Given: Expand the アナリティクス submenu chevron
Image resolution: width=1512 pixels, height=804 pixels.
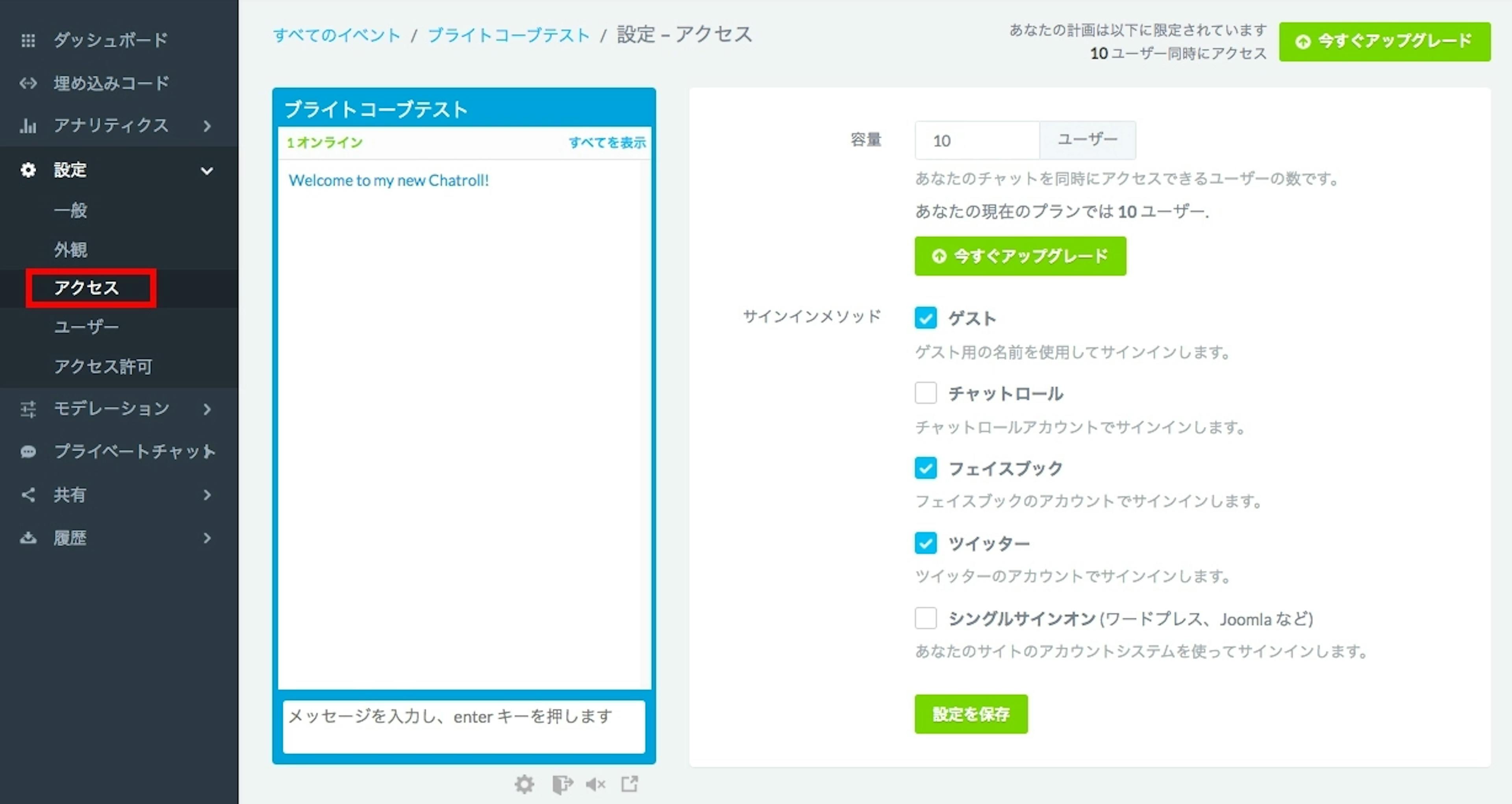Looking at the screenshot, I should (x=207, y=126).
